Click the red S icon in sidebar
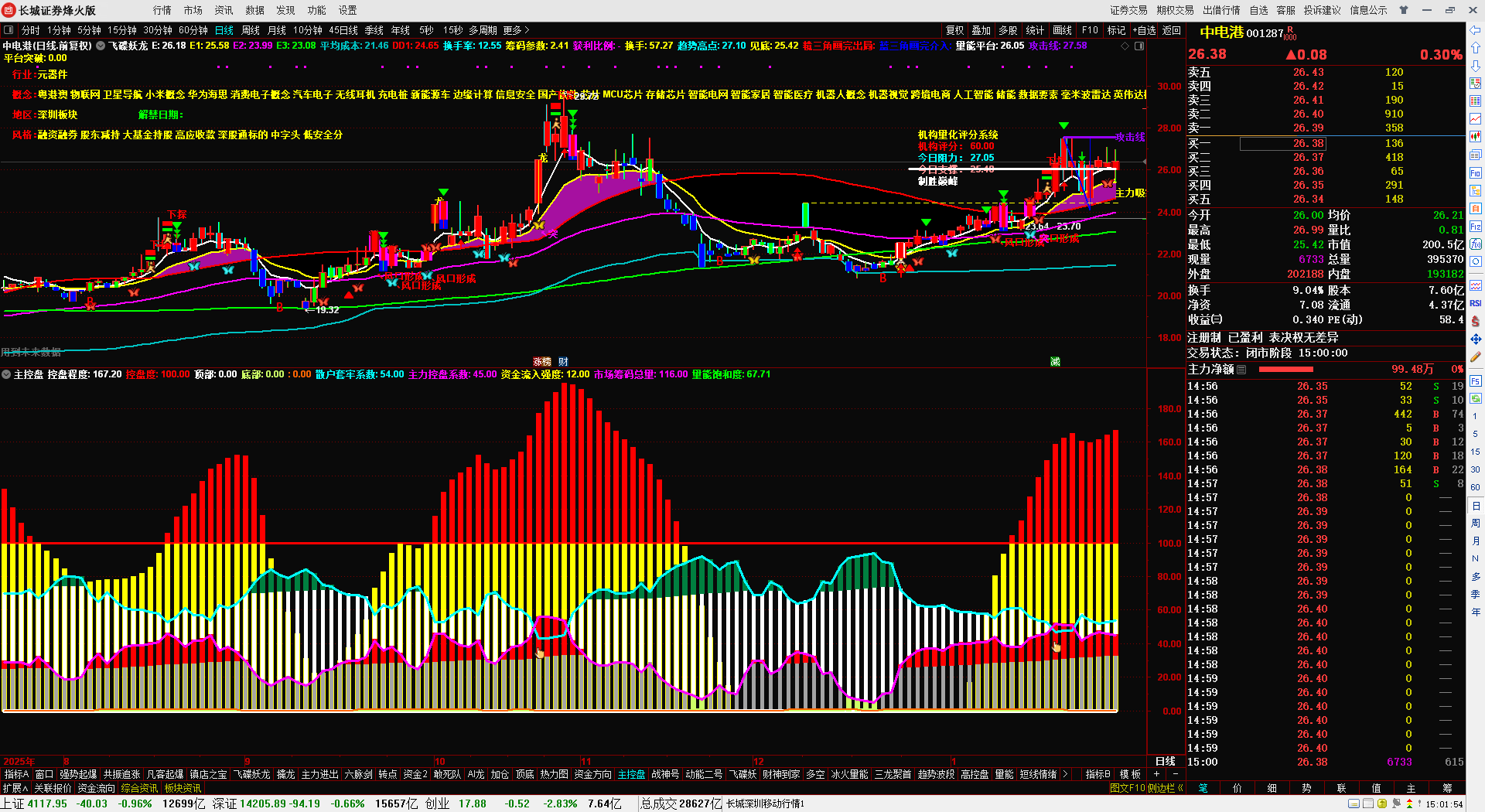This screenshot has width=1485, height=812. point(1476,321)
